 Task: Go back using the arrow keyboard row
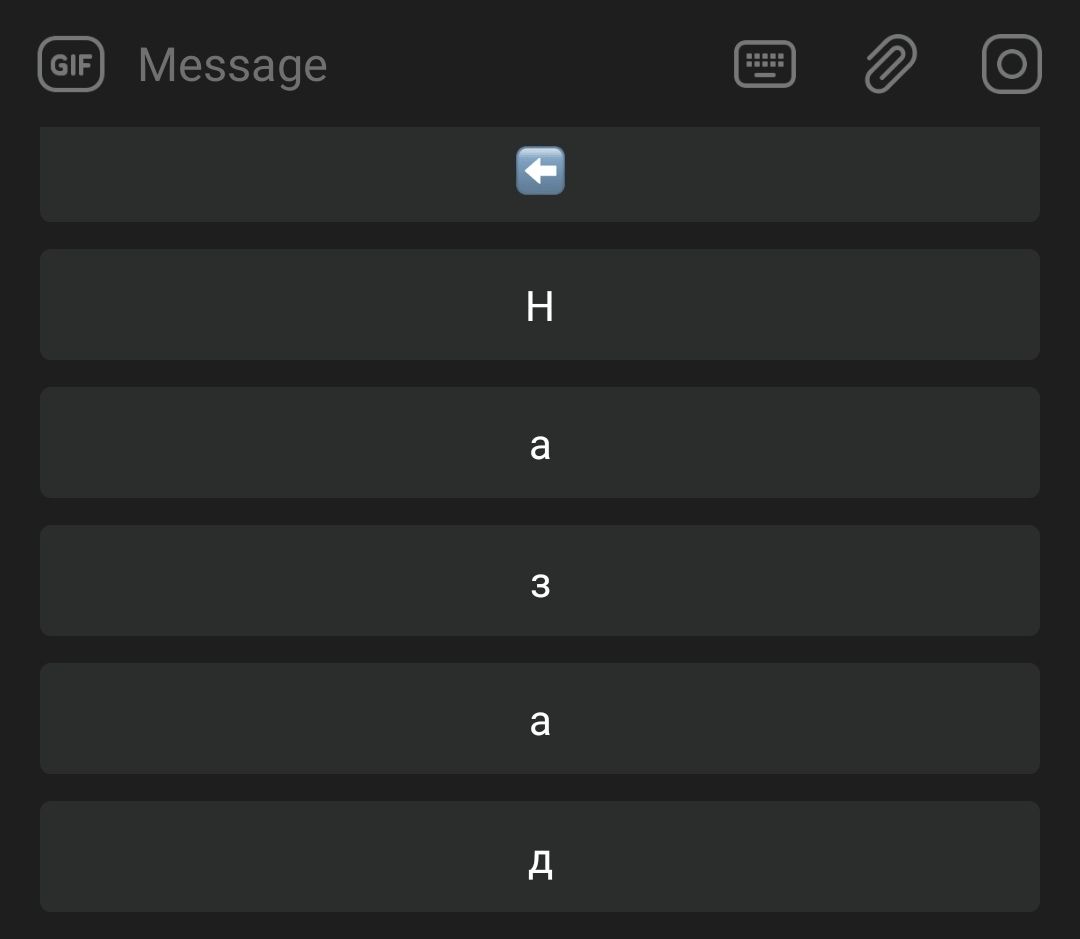[540, 174]
